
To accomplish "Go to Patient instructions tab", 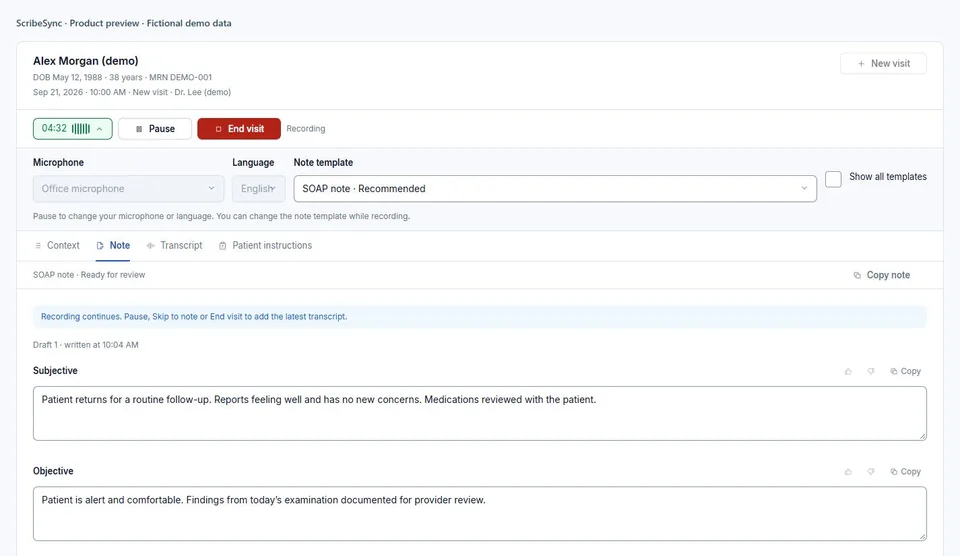I will (265, 246).
